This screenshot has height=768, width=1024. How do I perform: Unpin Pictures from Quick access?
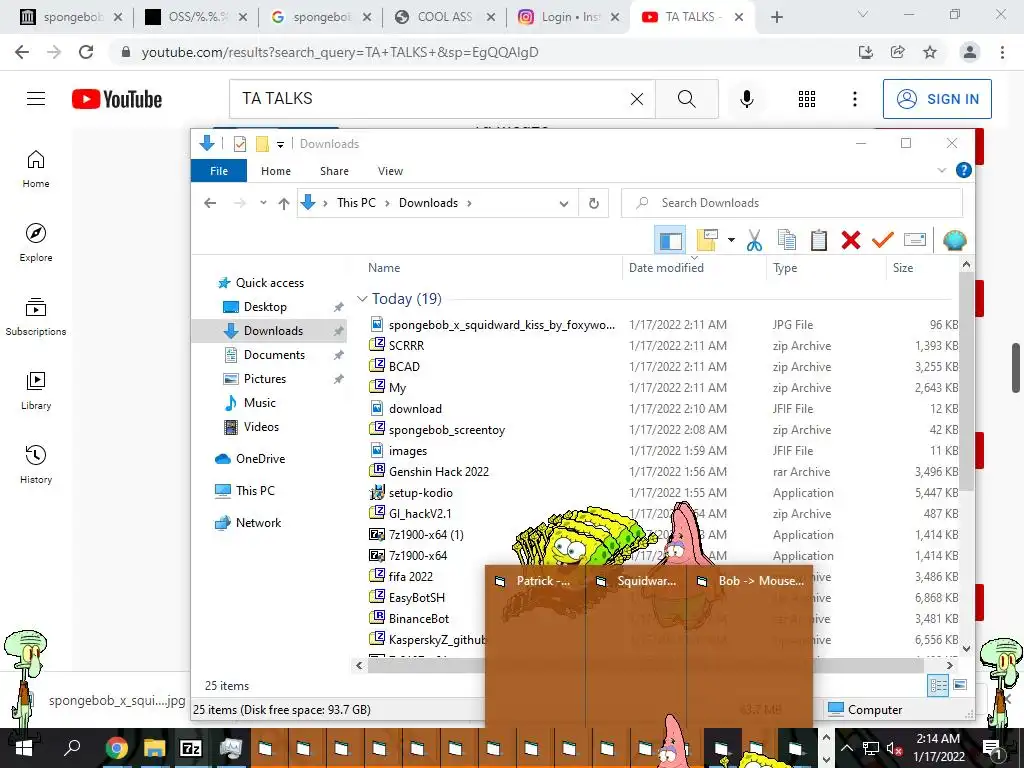[x=338, y=379]
